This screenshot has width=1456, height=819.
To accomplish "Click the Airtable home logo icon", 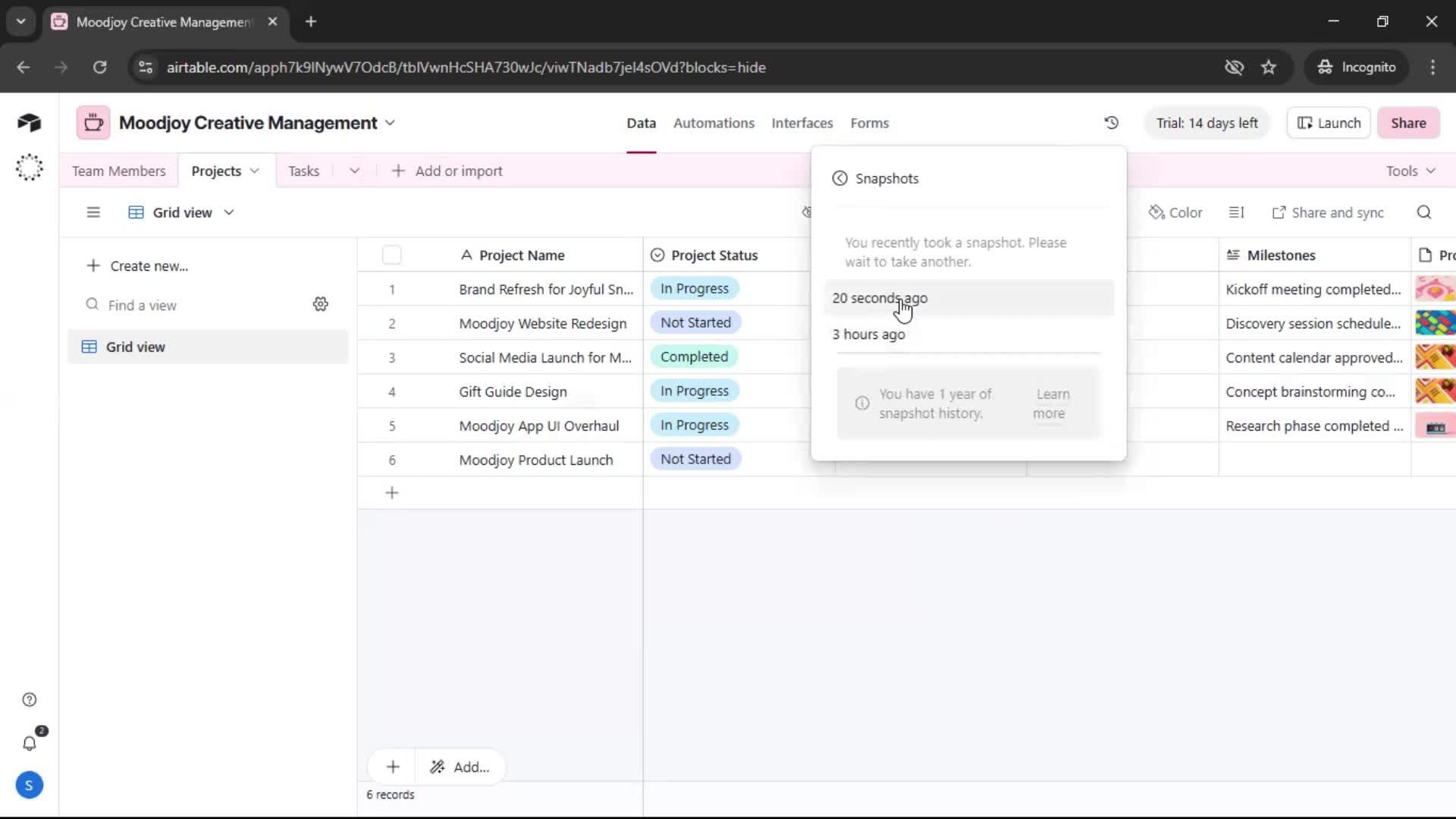I will pyautogui.click(x=29, y=123).
